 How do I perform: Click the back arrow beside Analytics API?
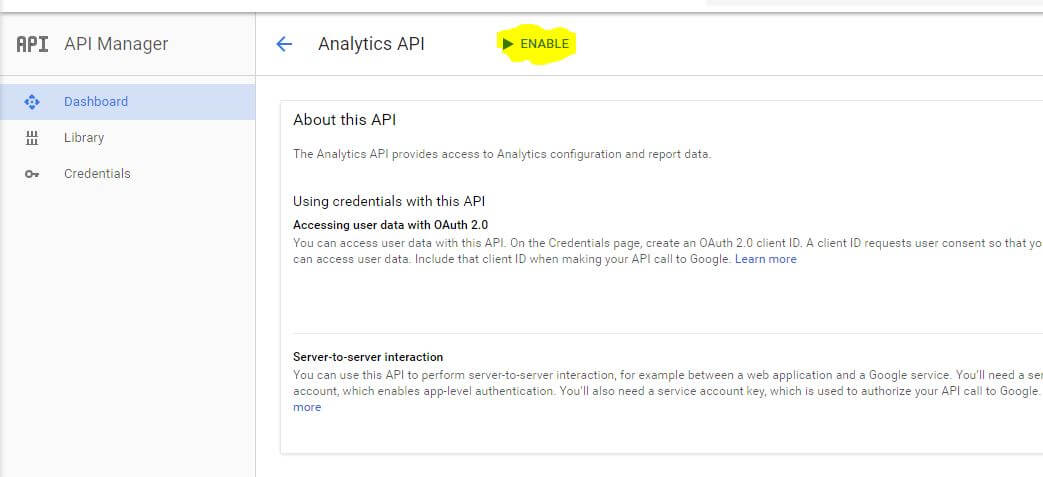point(284,44)
